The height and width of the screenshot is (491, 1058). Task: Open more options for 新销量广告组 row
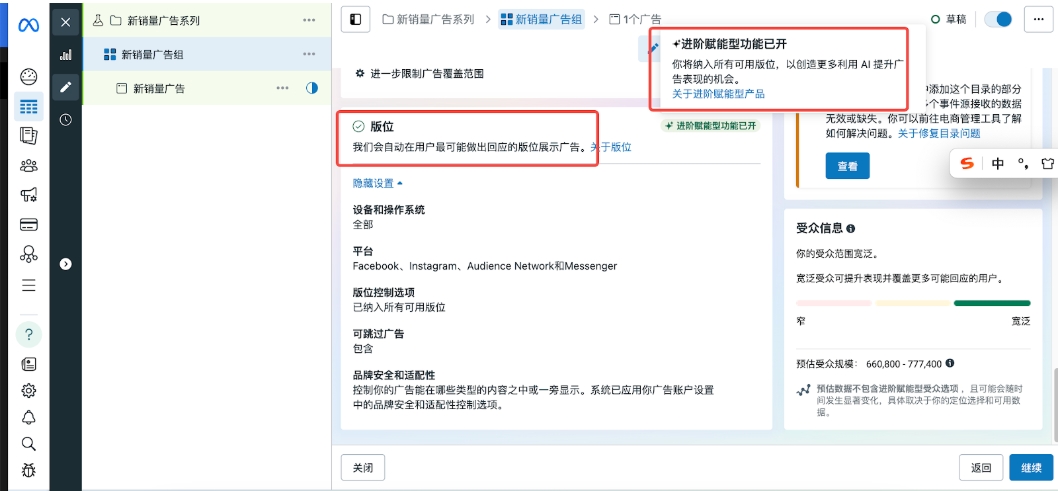(309, 54)
